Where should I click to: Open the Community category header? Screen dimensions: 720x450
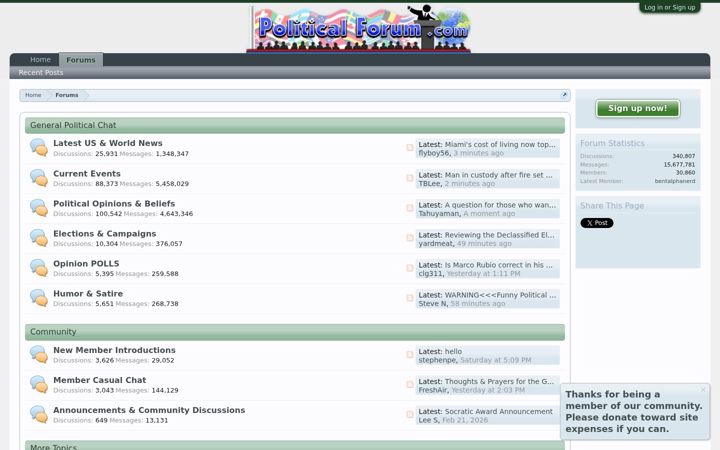point(53,332)
